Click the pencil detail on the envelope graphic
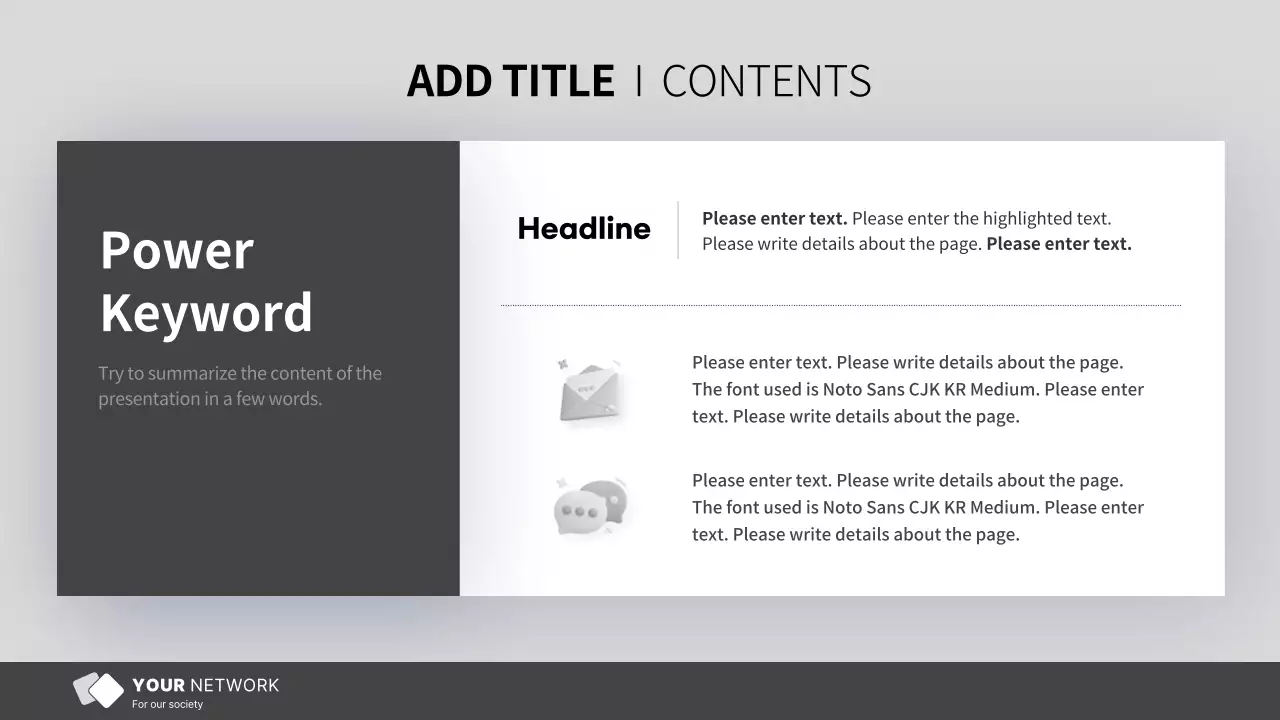Viewport: 1280px width, 720px height. 609,409
